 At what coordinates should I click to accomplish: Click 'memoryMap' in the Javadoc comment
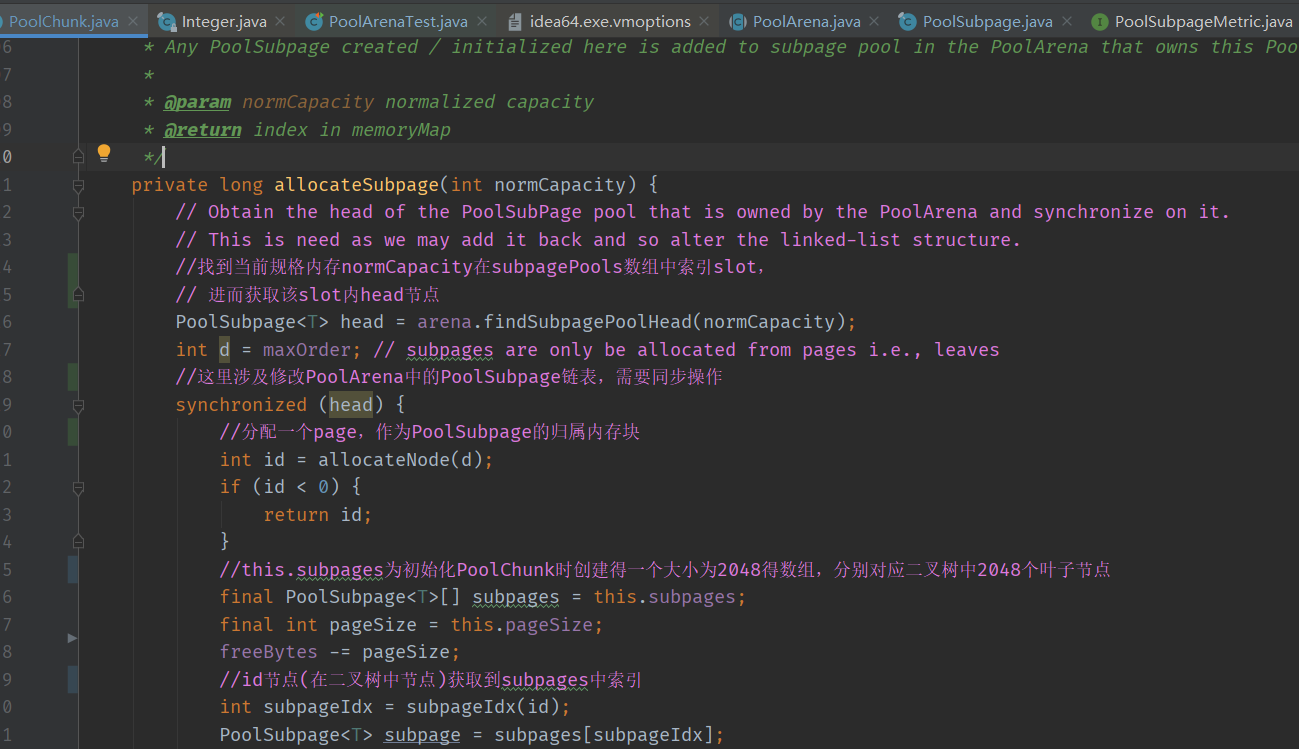coord(401,130)
